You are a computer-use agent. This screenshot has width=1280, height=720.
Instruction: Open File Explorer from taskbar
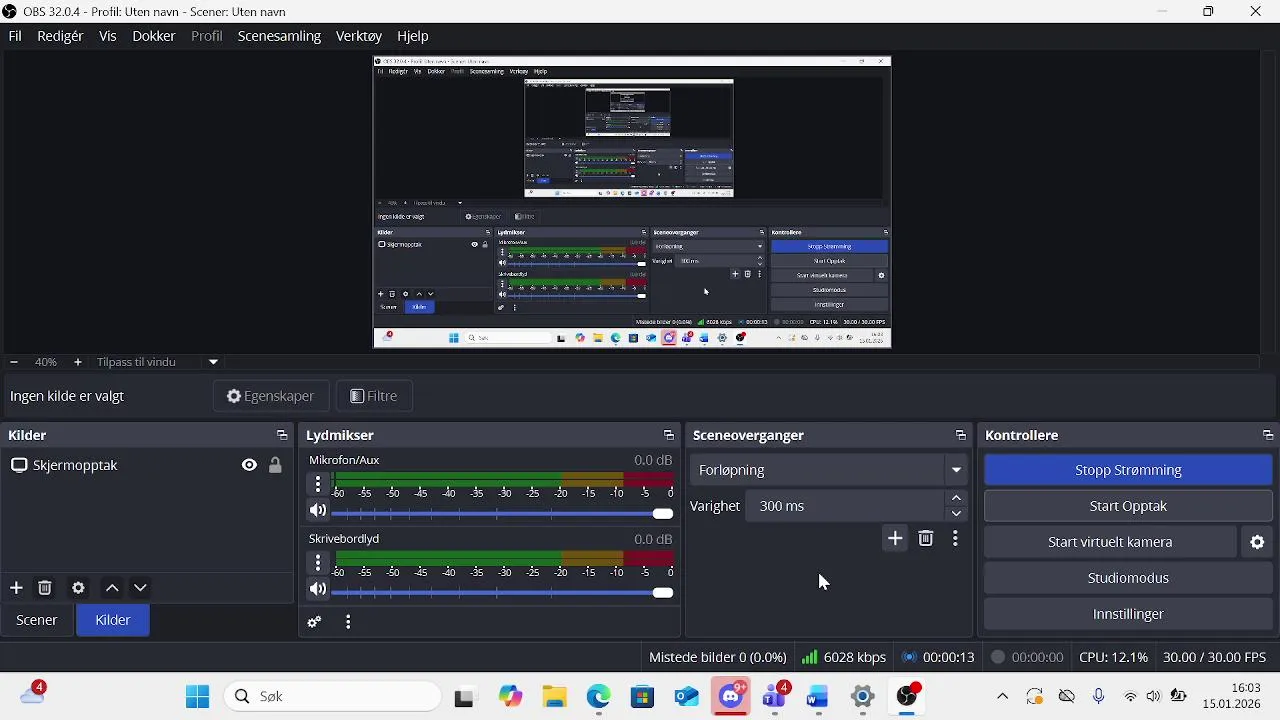[555, 697]
